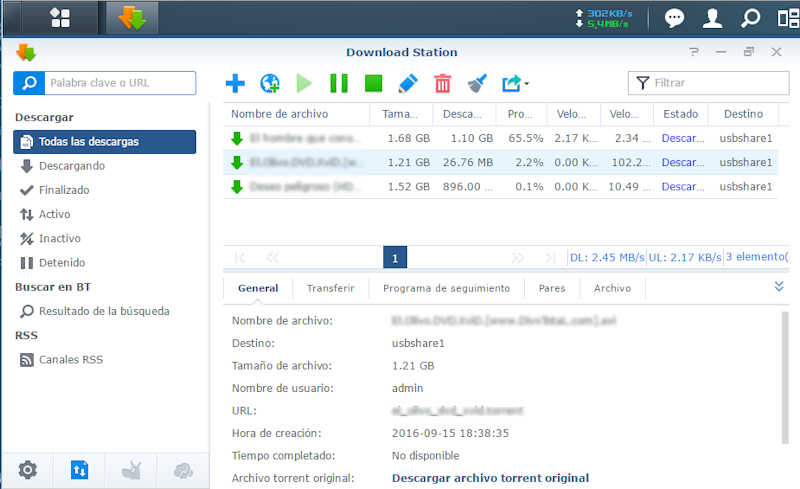Go to the last page arrow

tap(550, 258)
